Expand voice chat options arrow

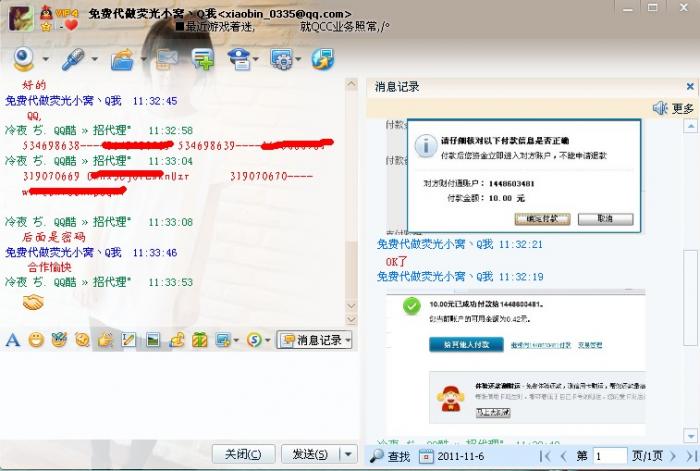[94, 59]
